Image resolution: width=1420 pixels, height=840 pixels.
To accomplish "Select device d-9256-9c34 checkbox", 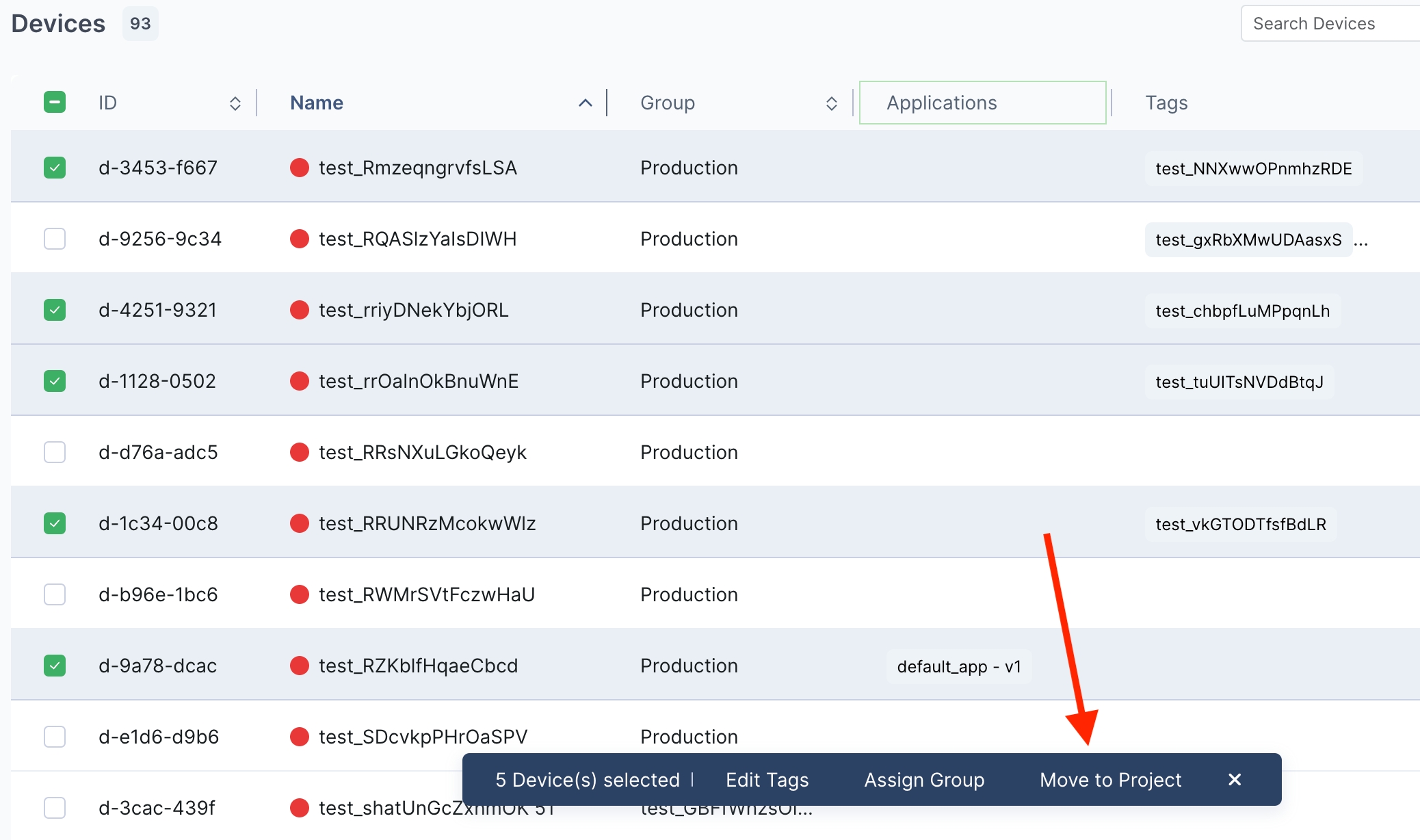I will [55, 239].
